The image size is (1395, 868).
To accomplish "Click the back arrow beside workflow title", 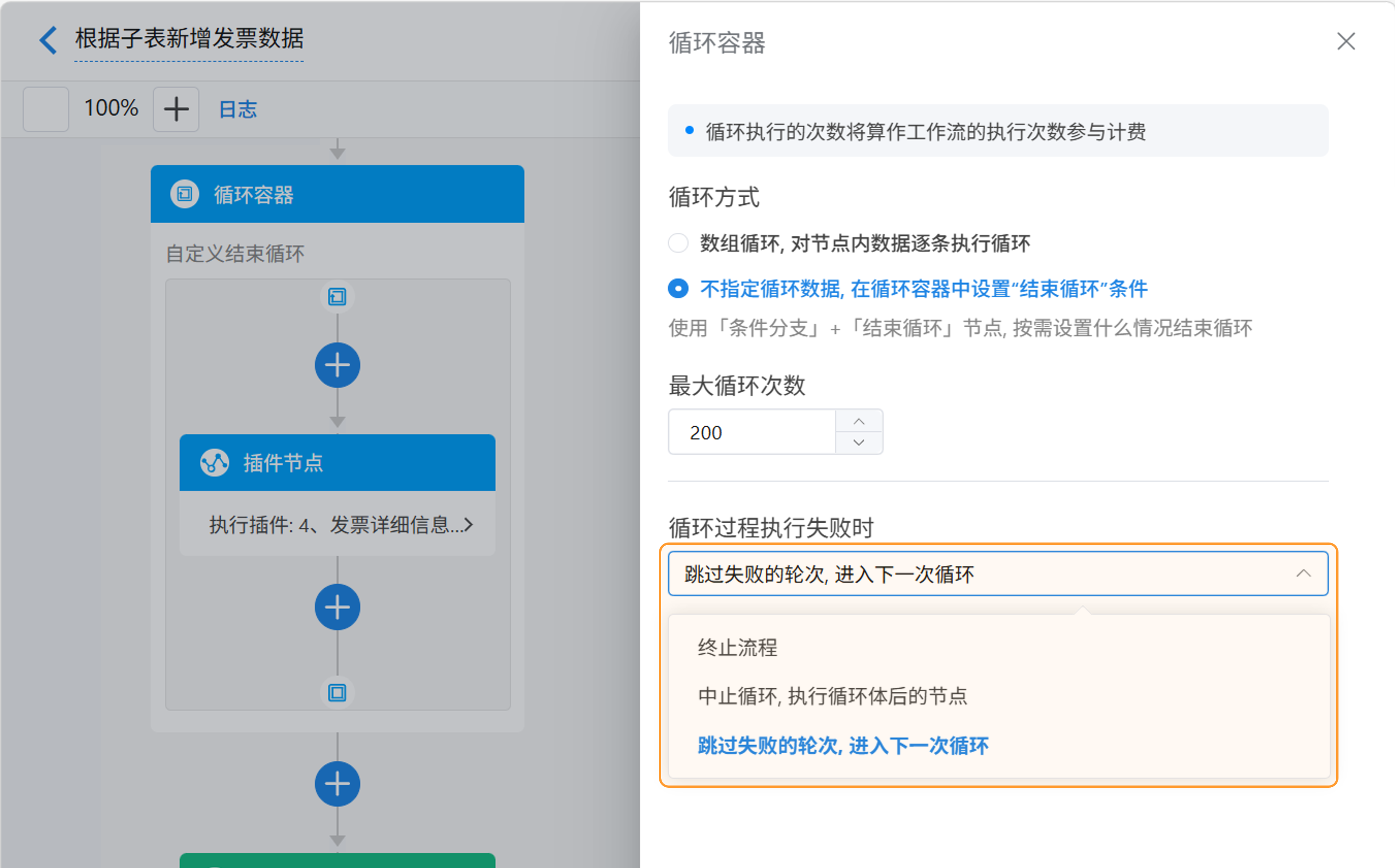I will [x=48, y=40].
